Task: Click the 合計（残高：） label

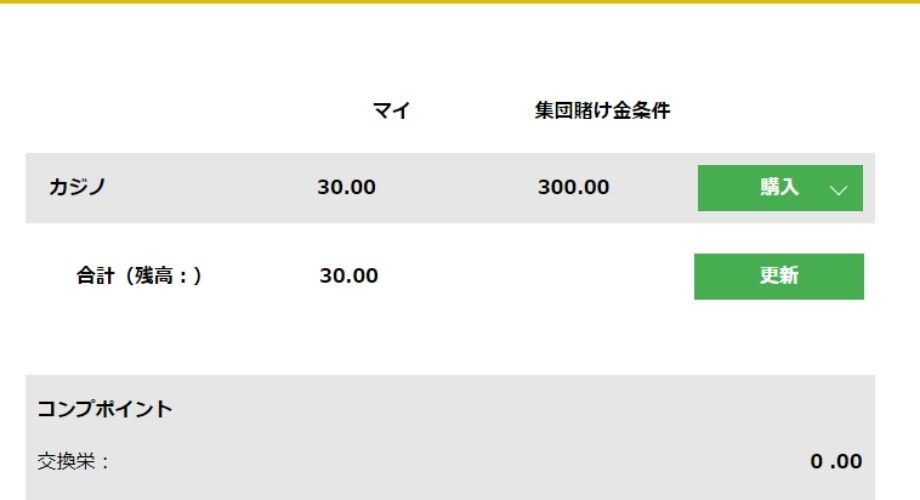Action: point(140,276)
